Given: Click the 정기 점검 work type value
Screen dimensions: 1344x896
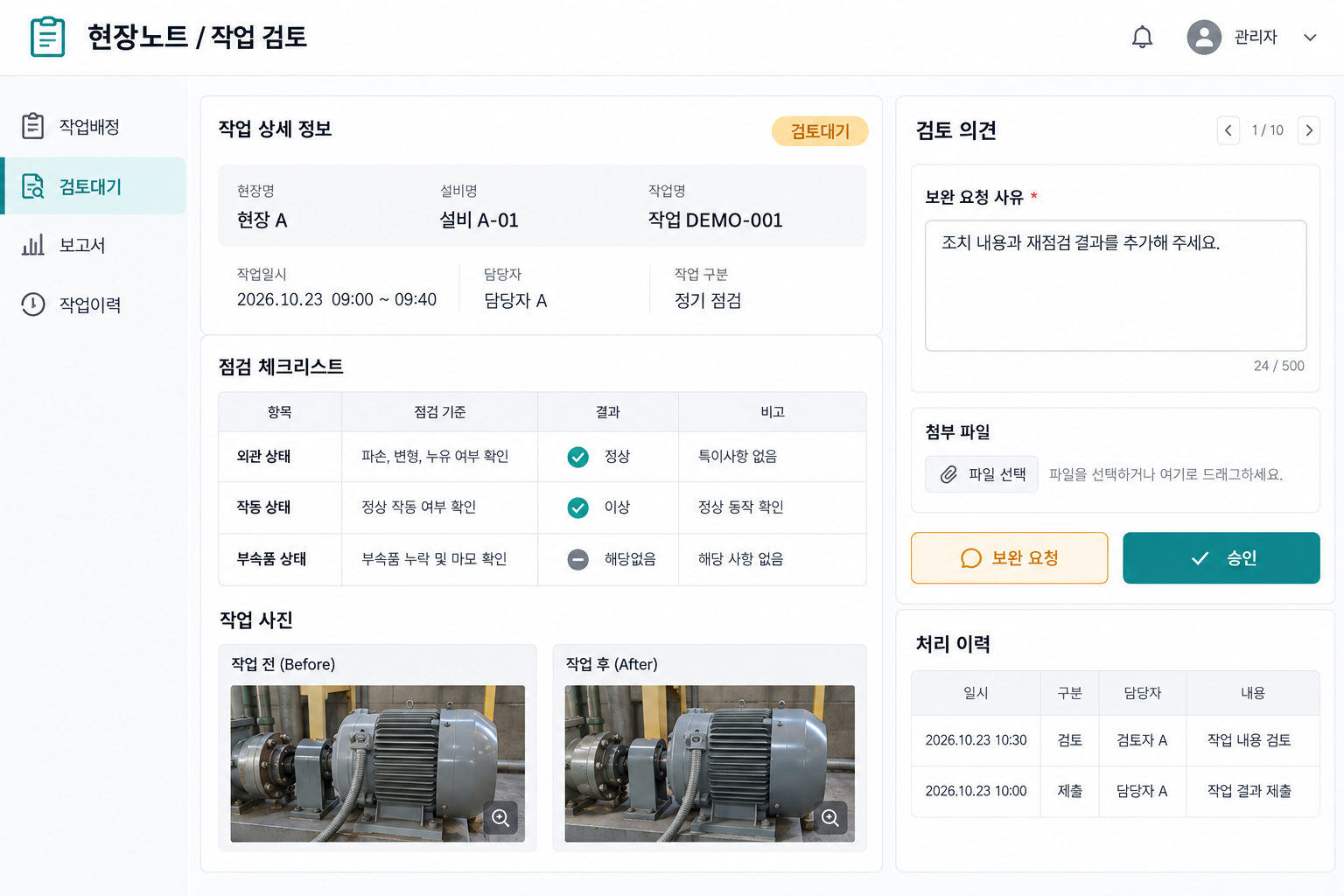Looking at the screenshot, I should coord(708,301).
